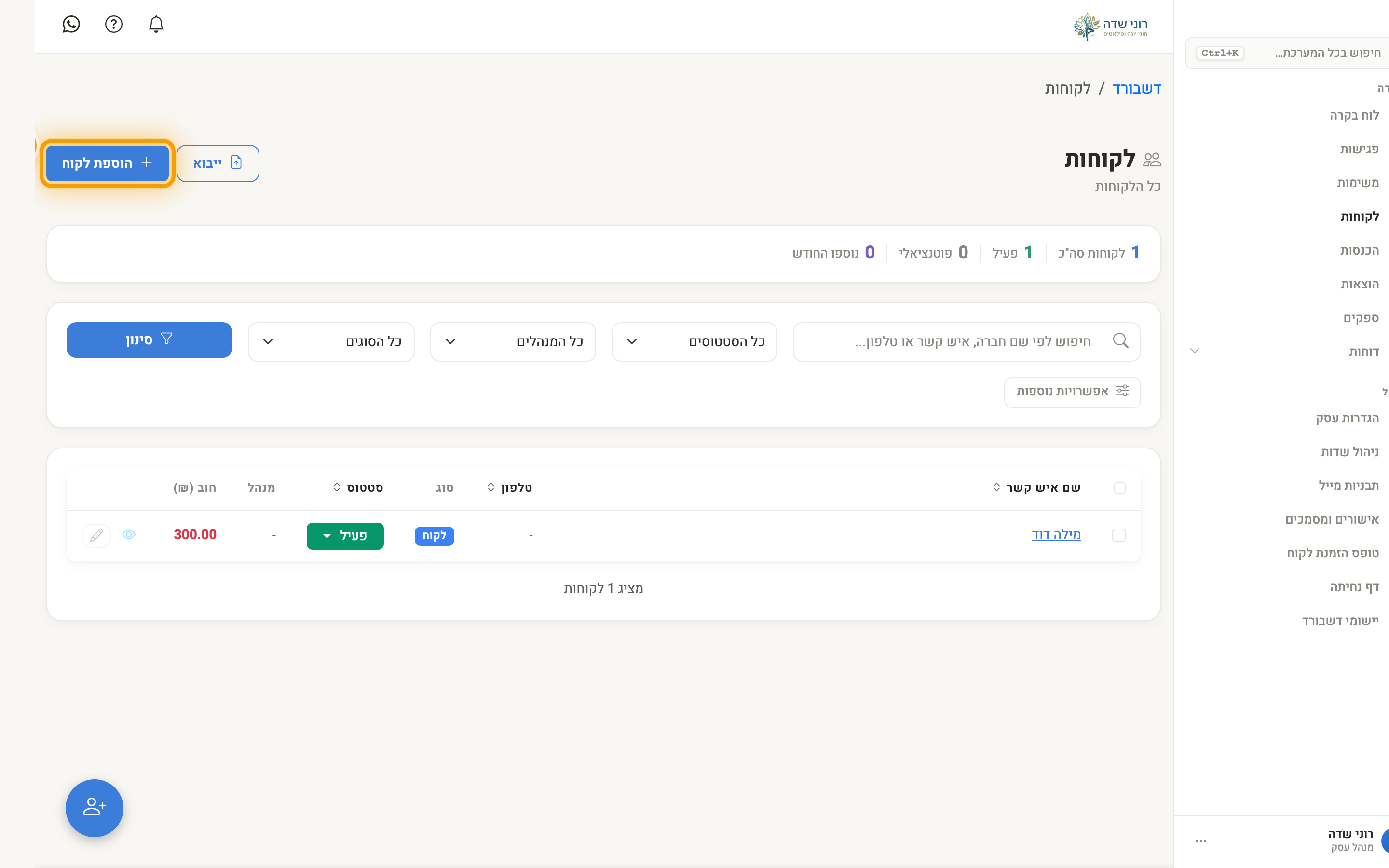Expand the דוחות sidebar chevron
The width and height of the screenshot is (1389, 868).
coord(1195,351)
